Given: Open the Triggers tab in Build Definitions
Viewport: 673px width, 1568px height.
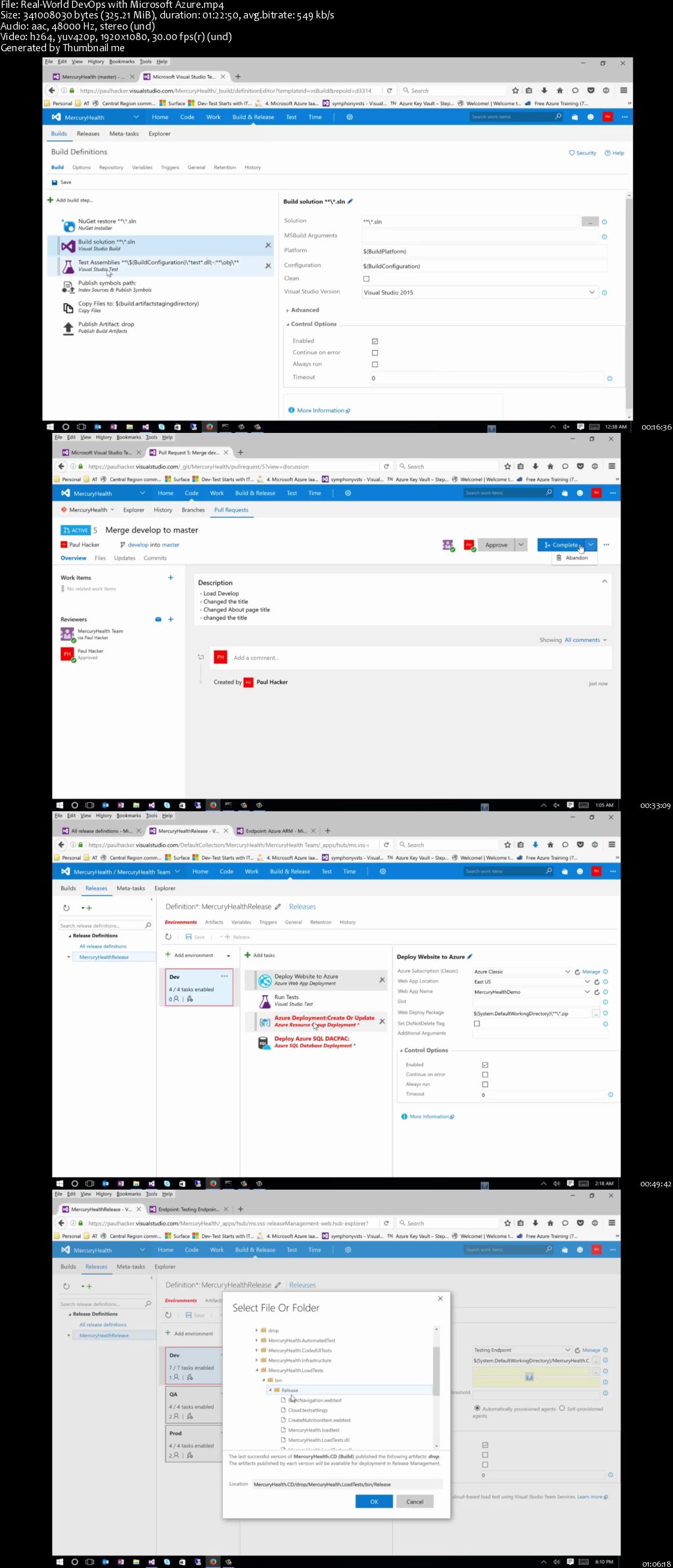Looking at the screenshot, I should click(x=170, y=168).
